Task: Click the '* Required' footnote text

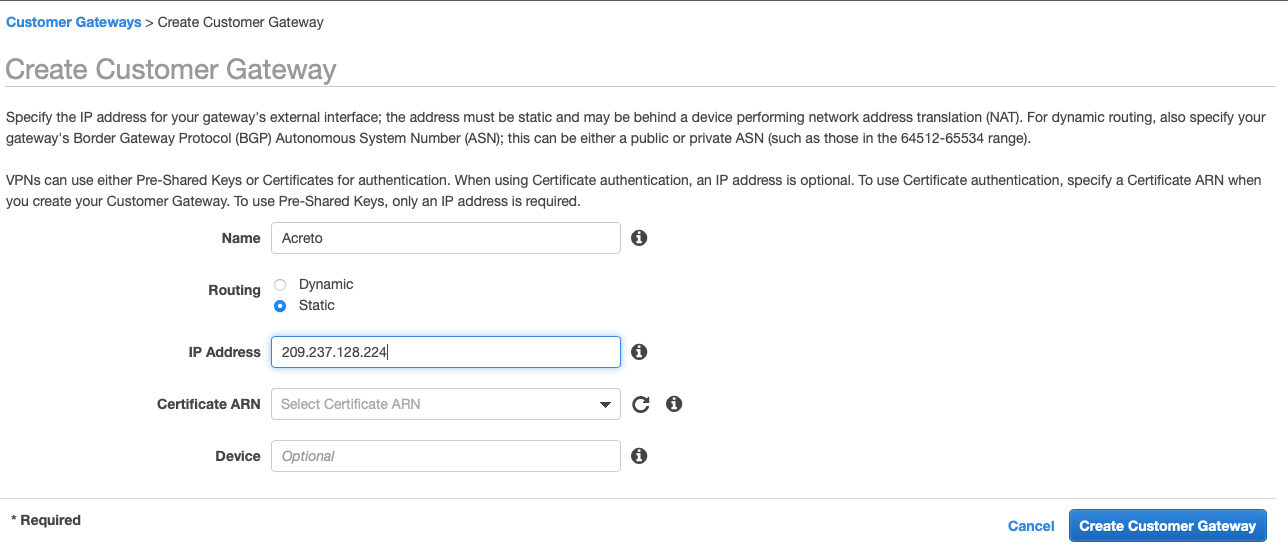Action: point(46,520)
